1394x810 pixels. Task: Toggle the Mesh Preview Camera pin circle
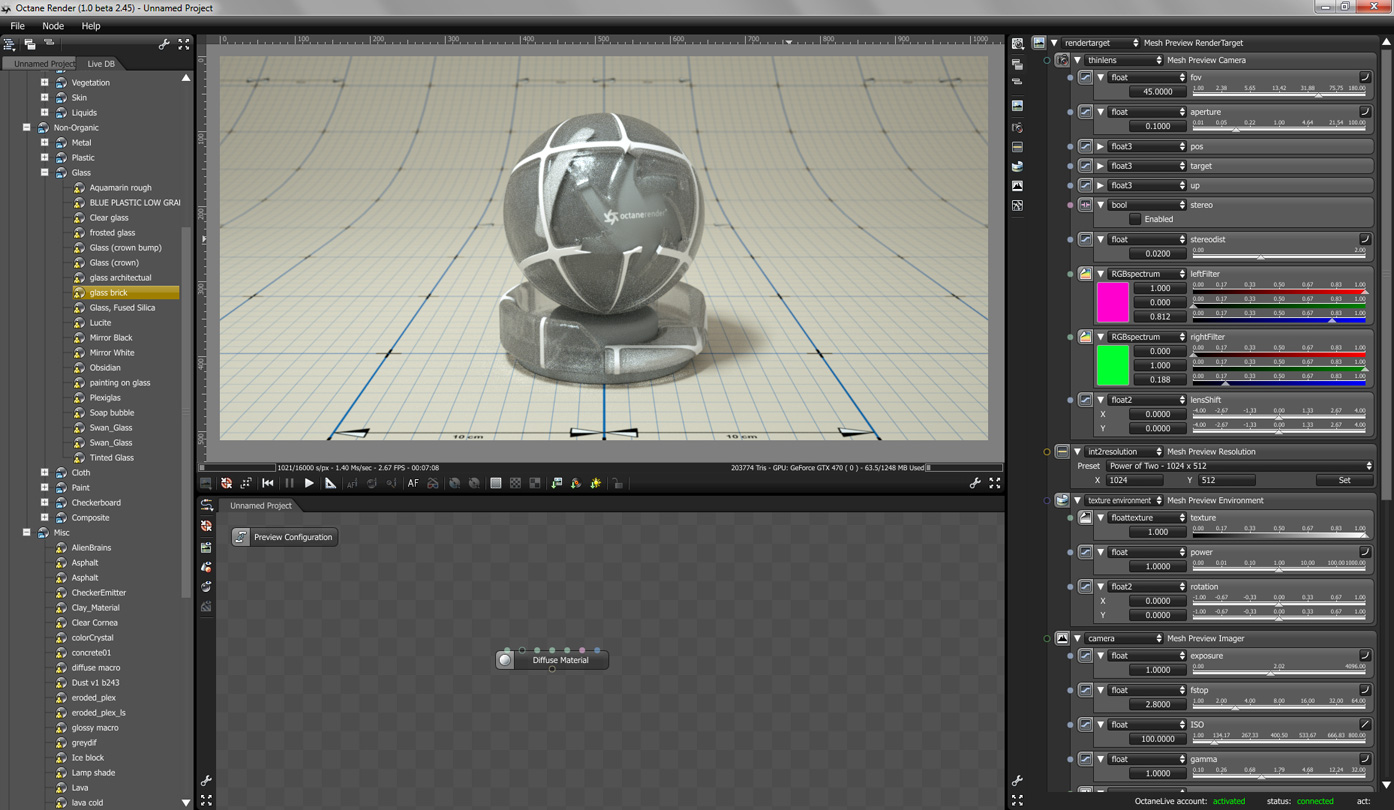pyautogui.click(x=1047, y=60)
